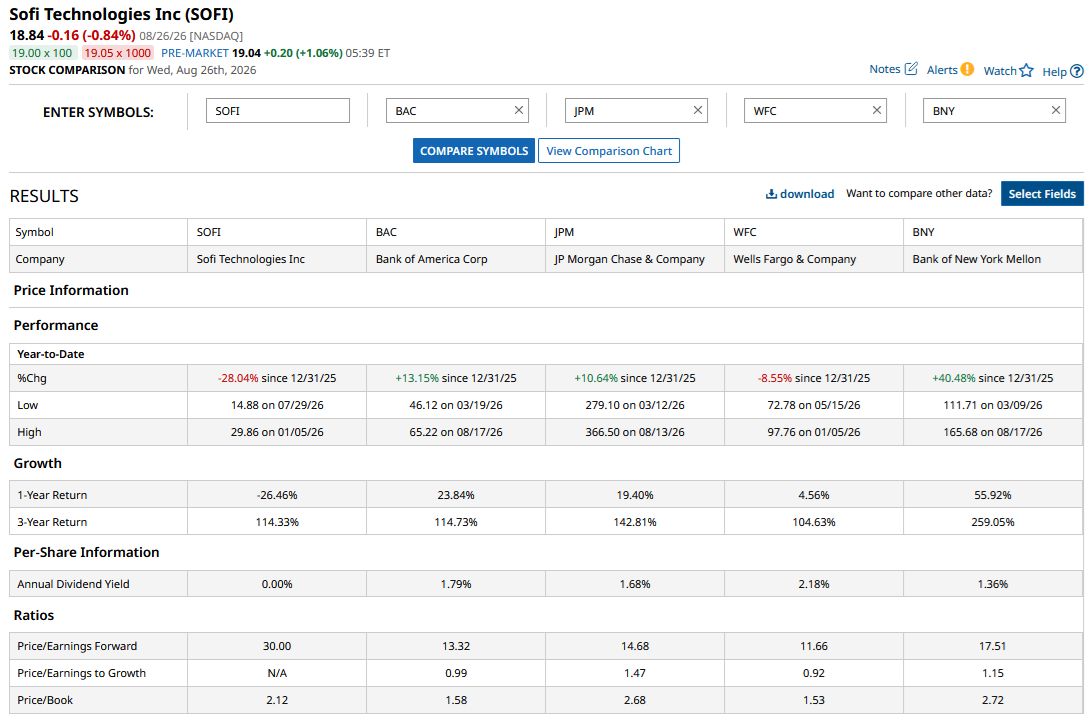
Task: Click the +13.15% year-to-date change value
Action: tap(417, 378)
